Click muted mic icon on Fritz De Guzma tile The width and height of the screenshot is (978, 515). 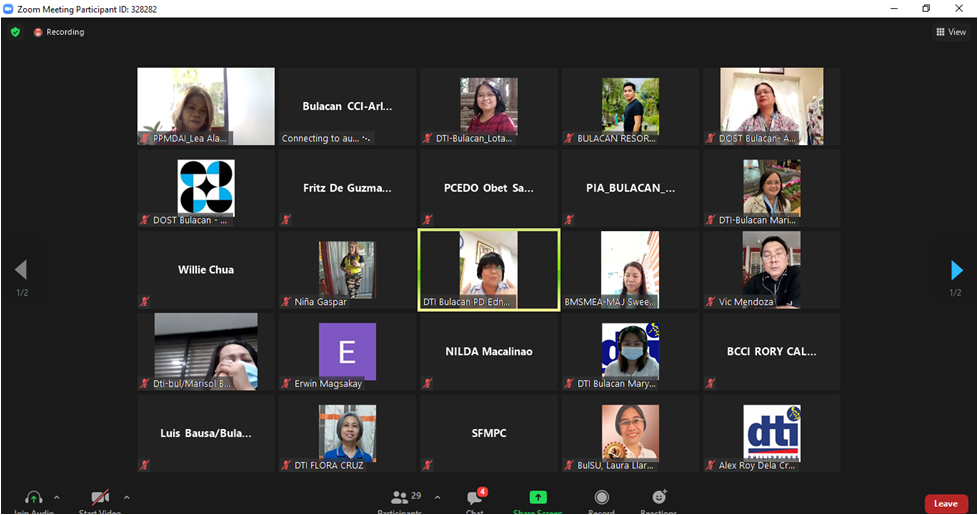pyautogui.click(x=286, y=220)
